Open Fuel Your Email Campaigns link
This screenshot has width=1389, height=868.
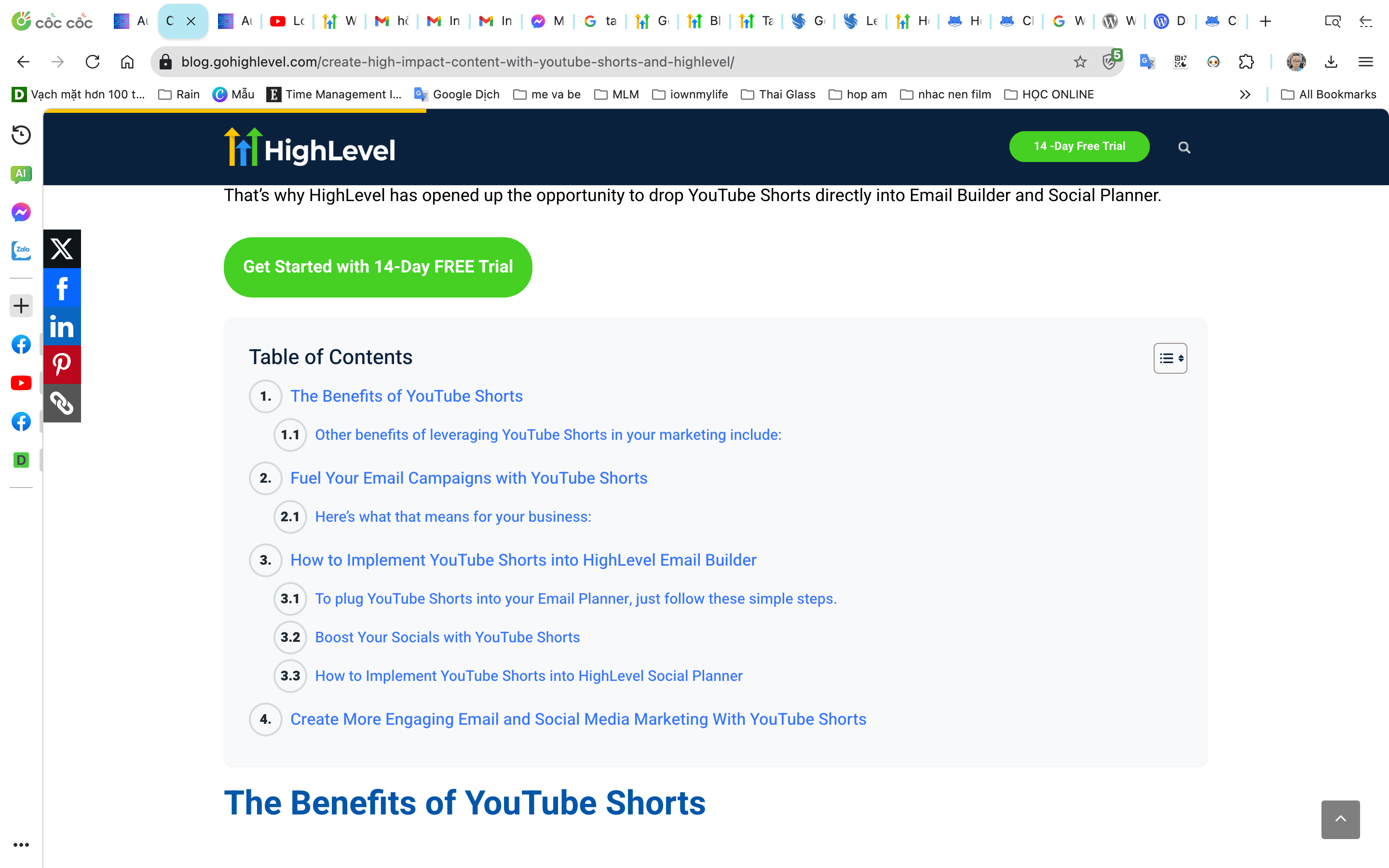pos(469,478)
